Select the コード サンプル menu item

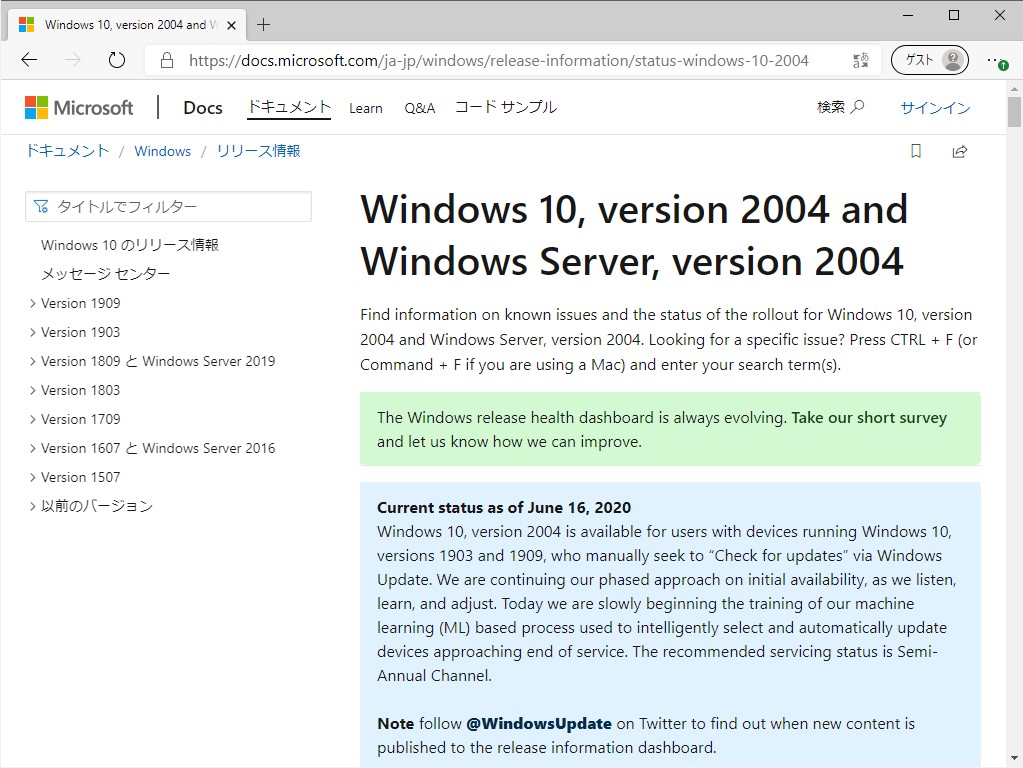[x=506, y=107]
